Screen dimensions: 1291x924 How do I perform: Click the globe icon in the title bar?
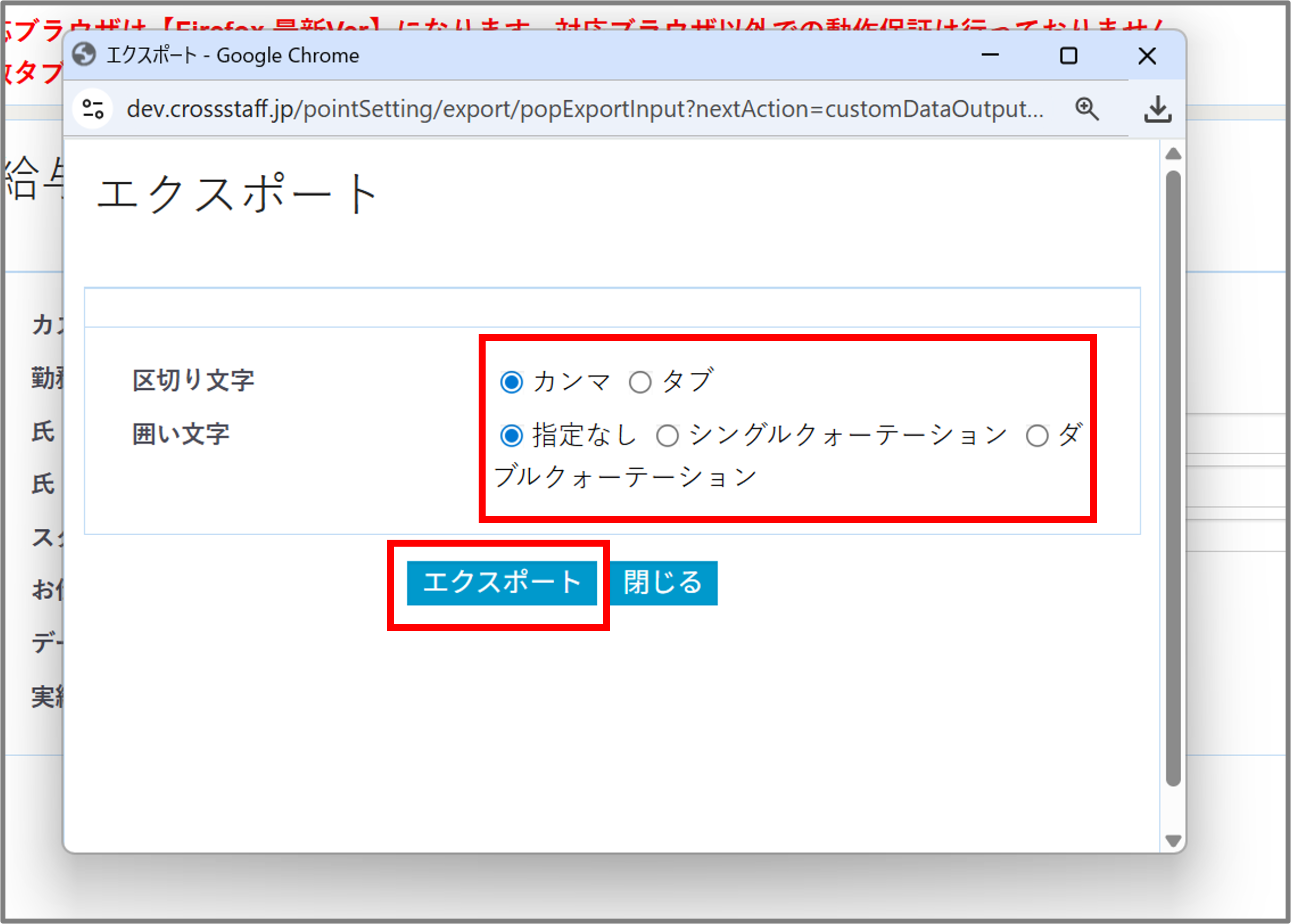point(84,55)
